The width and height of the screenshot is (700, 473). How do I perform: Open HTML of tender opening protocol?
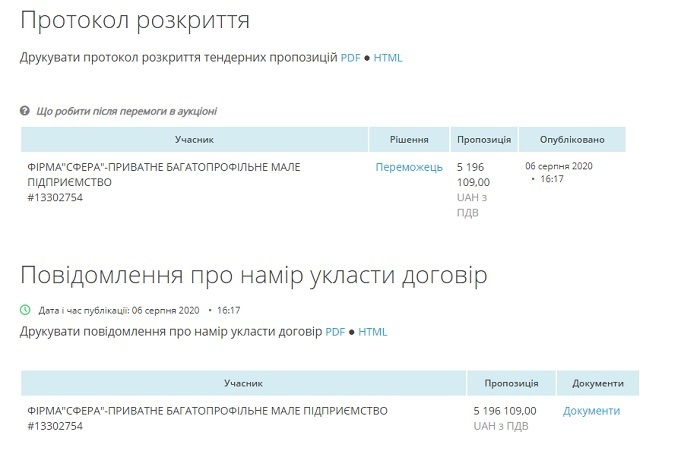388,58
